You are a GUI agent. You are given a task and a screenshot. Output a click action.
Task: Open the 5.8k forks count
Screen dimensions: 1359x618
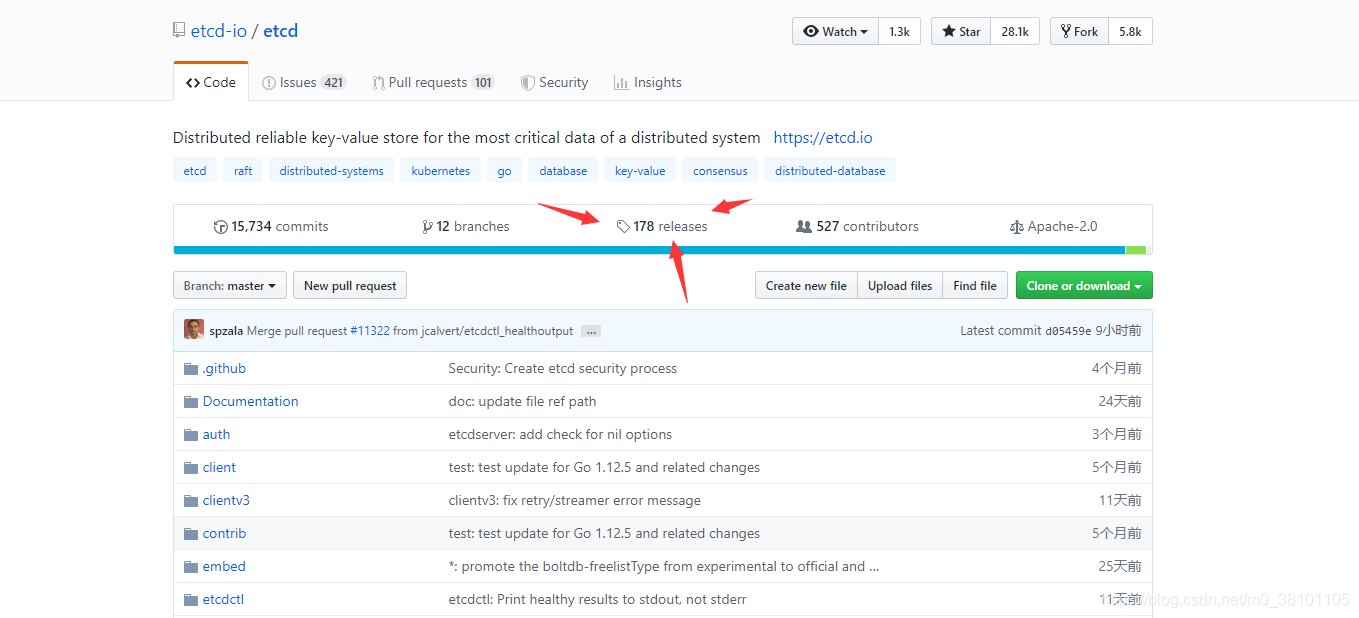(1130, 32)
